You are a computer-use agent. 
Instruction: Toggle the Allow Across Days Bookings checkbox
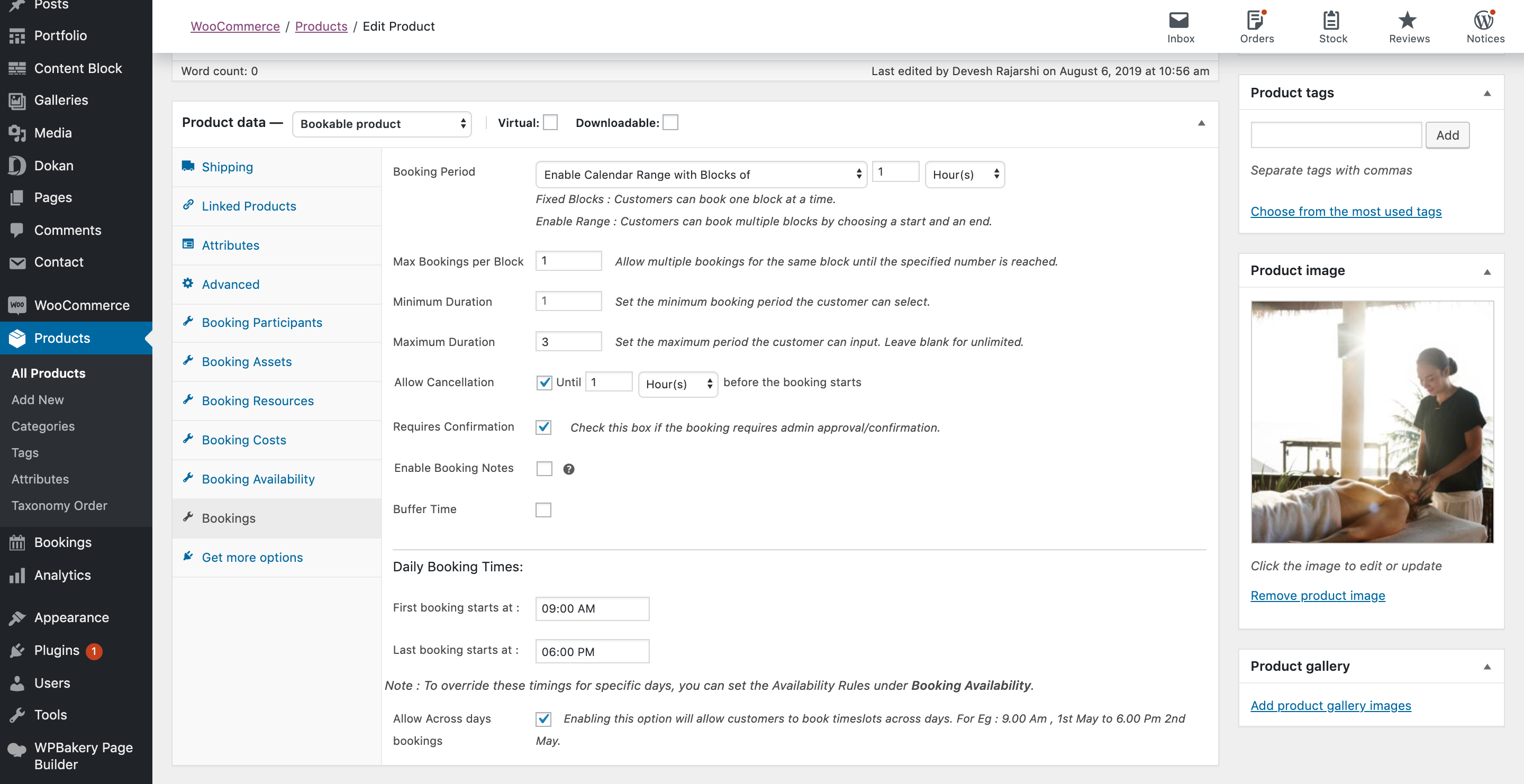pos(544,718)
